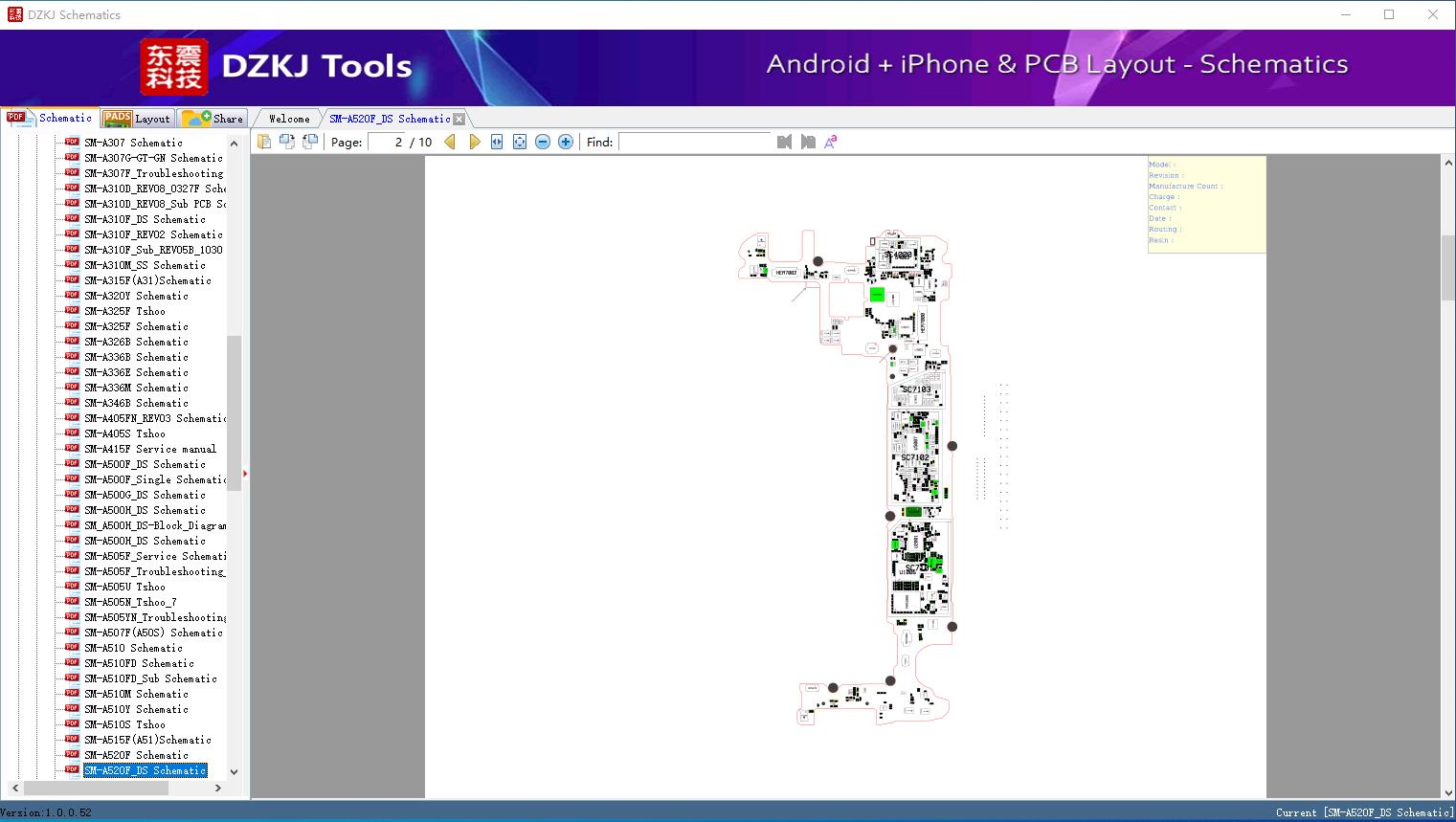Zoom in on the schematic
1456x822 pixels.
[x=566, y=142]
